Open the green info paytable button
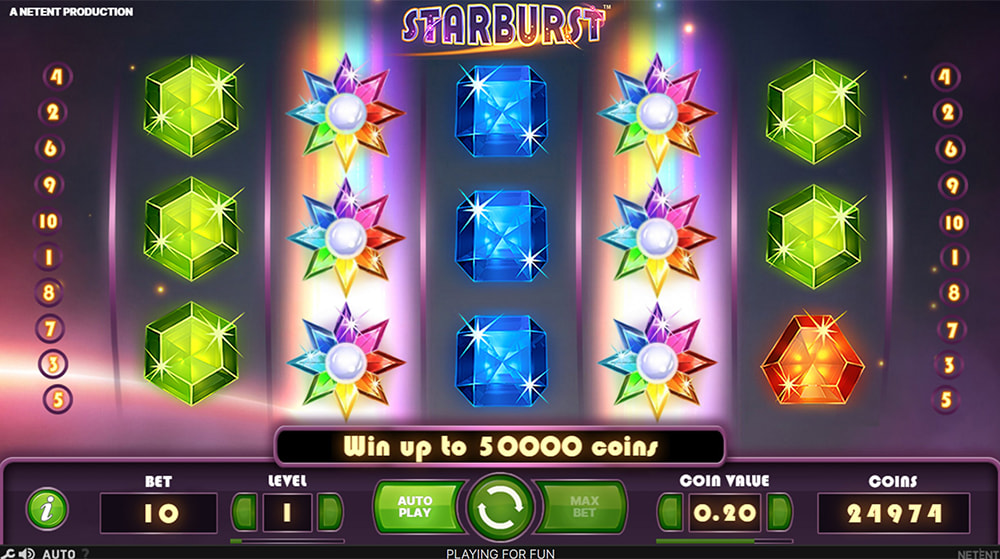 click(47, 509)
